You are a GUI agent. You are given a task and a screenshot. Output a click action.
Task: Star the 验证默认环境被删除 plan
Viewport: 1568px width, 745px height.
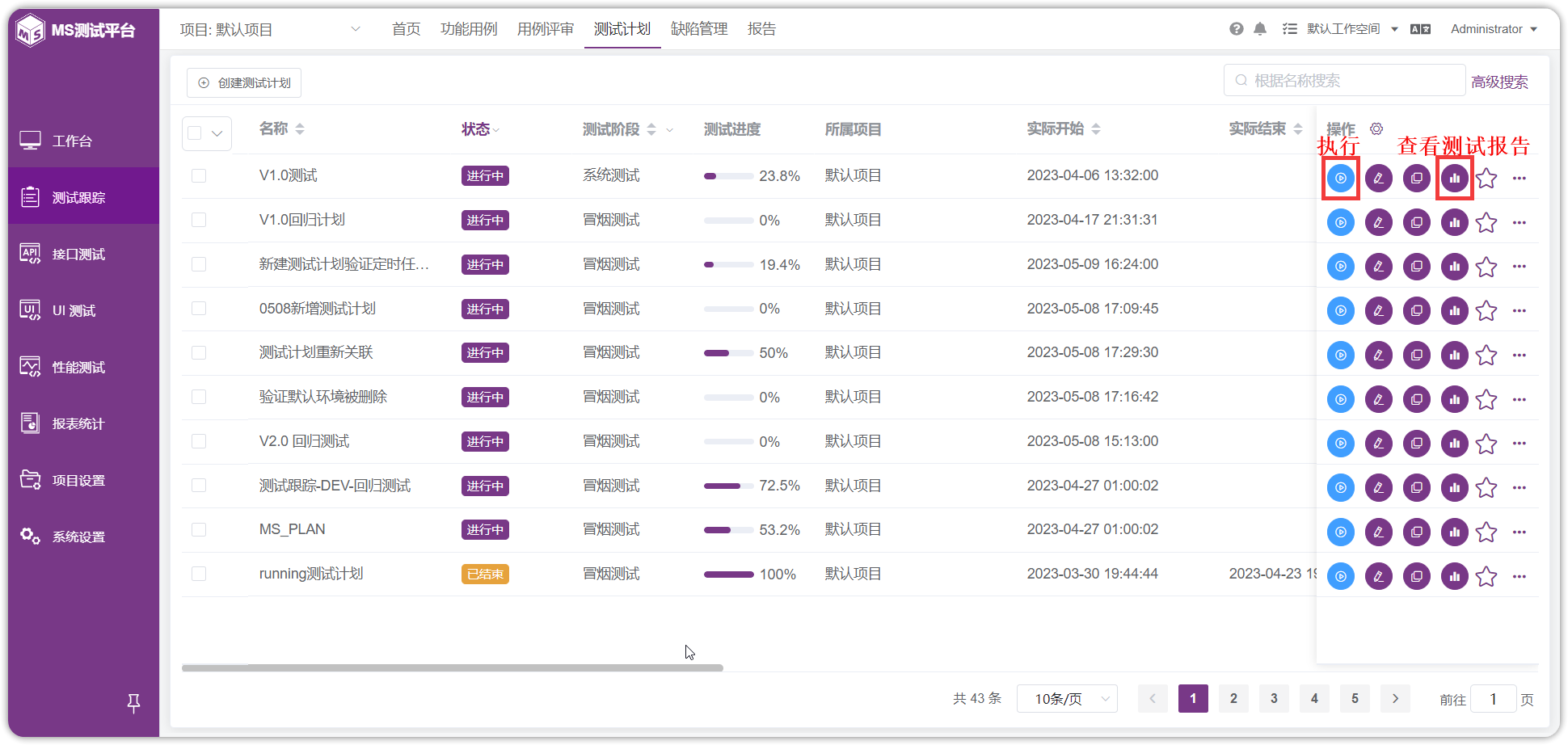tap(1486, 399)
